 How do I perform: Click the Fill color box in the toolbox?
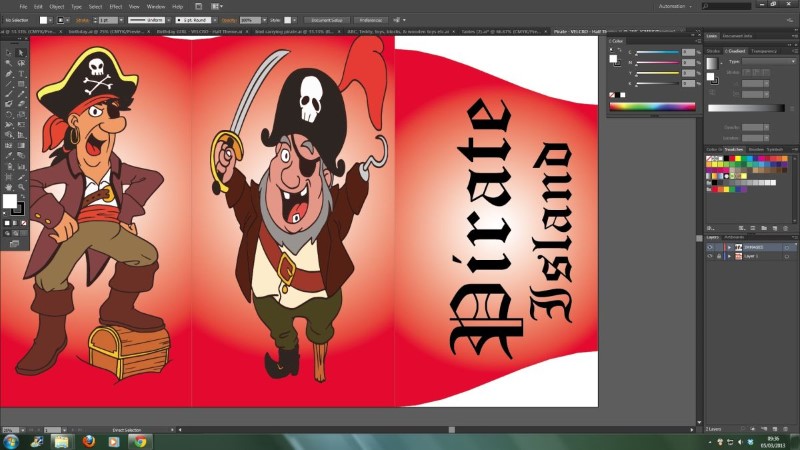pyautogui.click(x=10, y=201)
